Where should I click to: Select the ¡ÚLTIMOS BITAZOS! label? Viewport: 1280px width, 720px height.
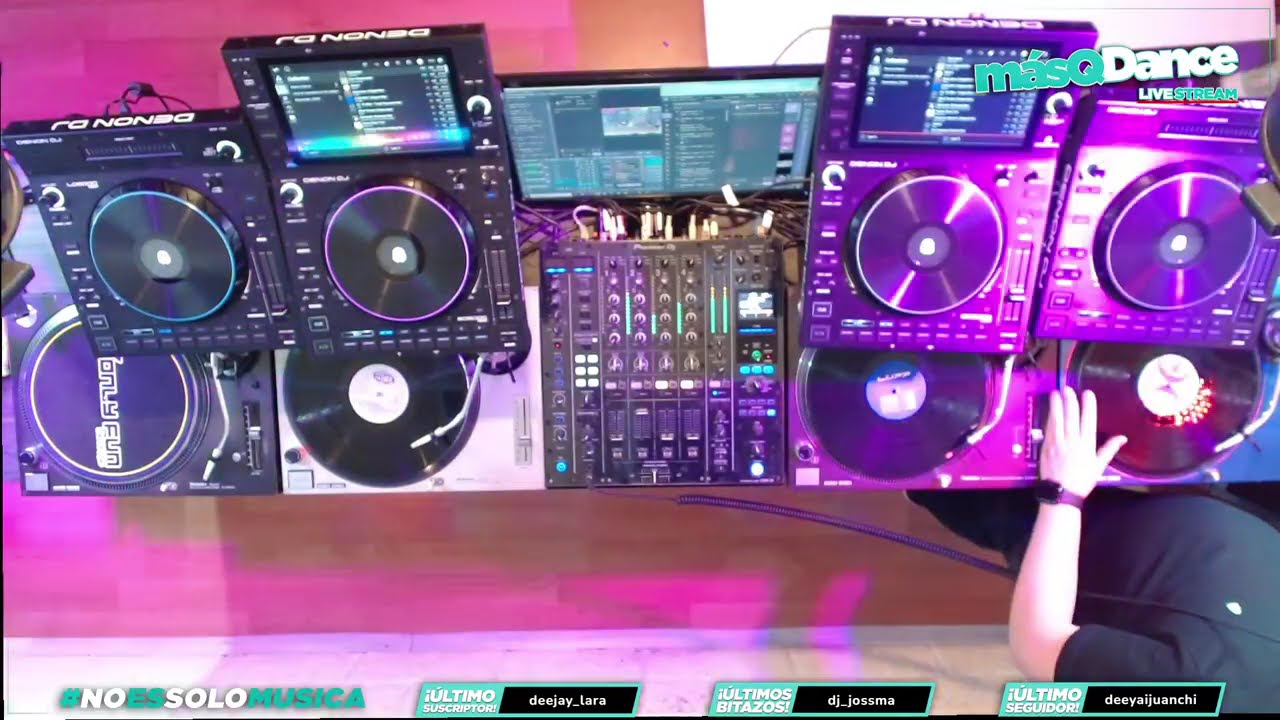(x=755, y=700)
